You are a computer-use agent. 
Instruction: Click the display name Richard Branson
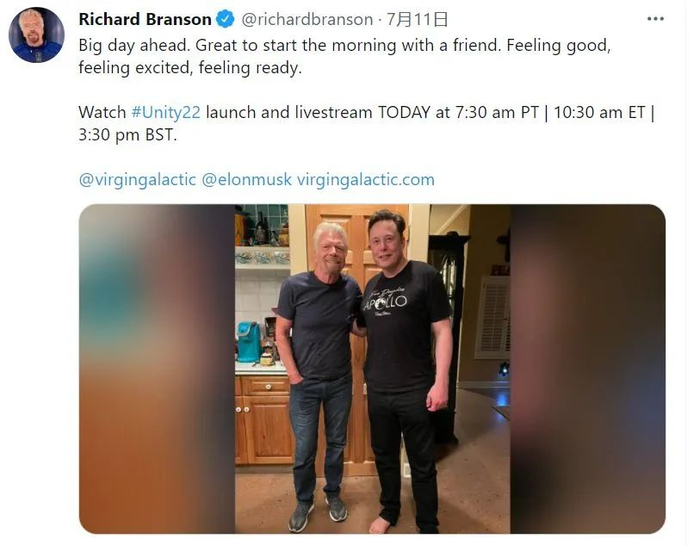(x=145, y=19)
